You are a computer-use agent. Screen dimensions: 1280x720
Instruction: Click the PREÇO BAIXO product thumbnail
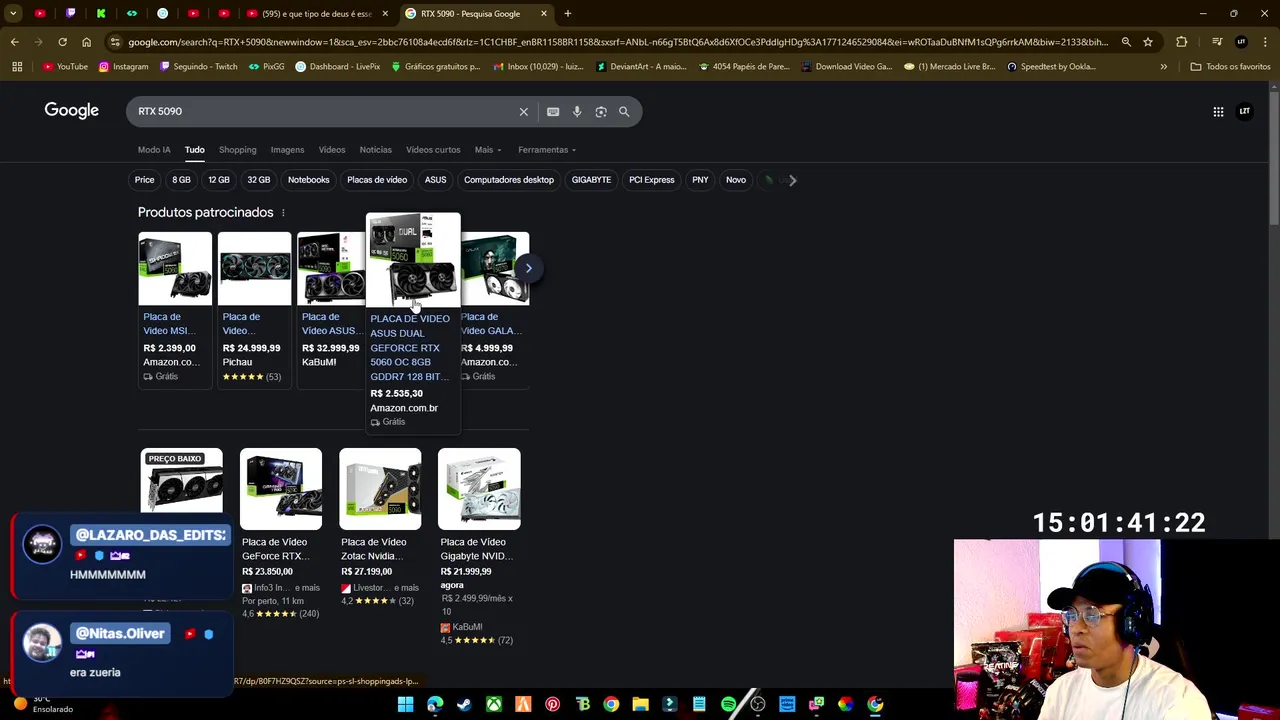(x=181, y=489)
